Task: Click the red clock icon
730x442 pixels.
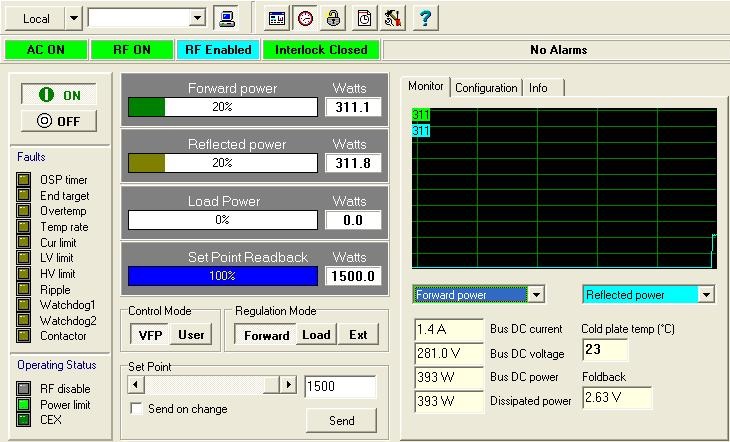Action: click(305, 18)
